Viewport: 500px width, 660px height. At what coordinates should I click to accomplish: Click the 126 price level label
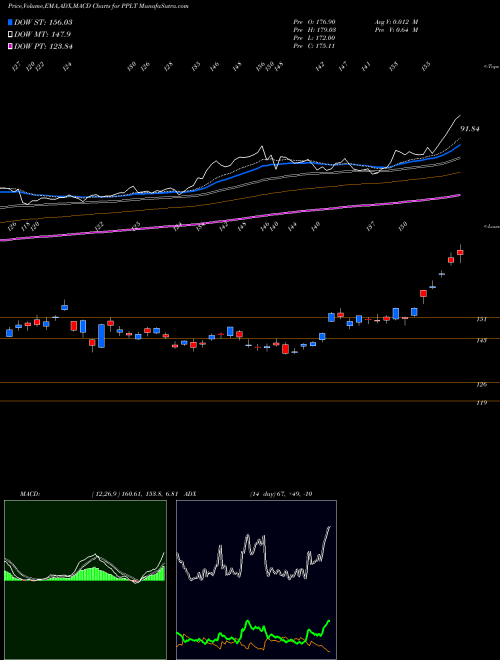click(481, 384)
